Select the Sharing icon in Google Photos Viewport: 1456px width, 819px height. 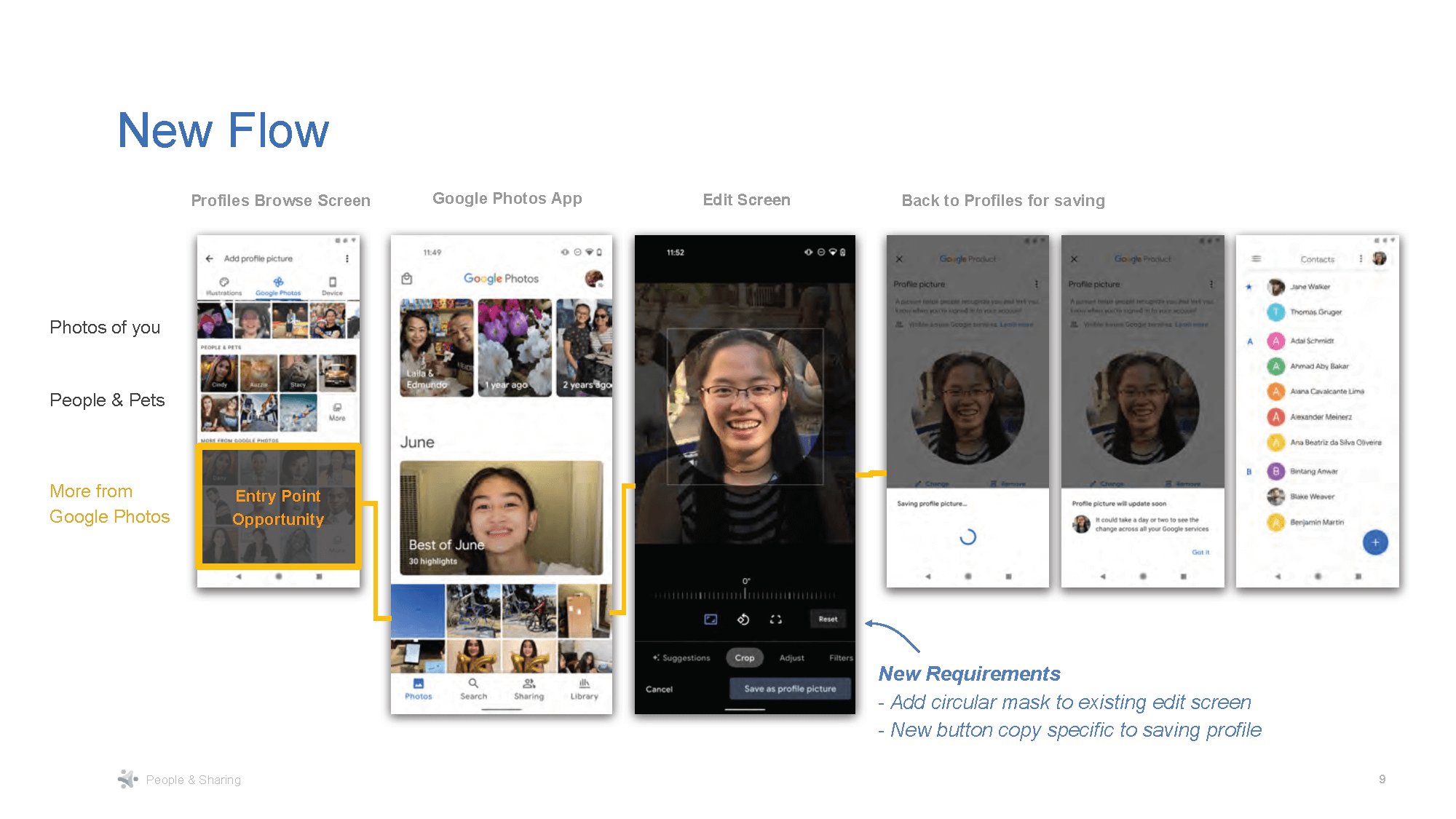coord(529,688)
